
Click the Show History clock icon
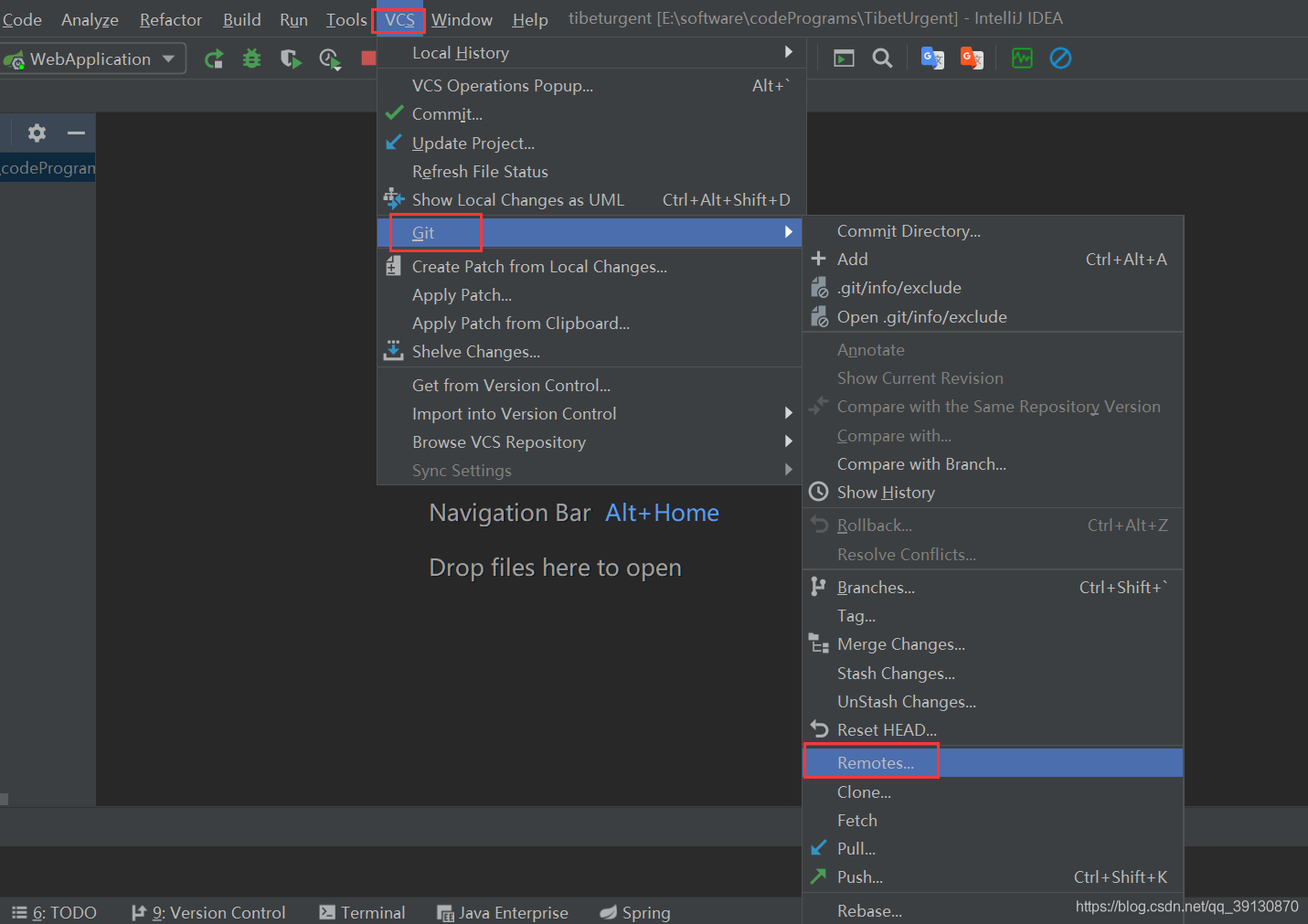point(818,492)
